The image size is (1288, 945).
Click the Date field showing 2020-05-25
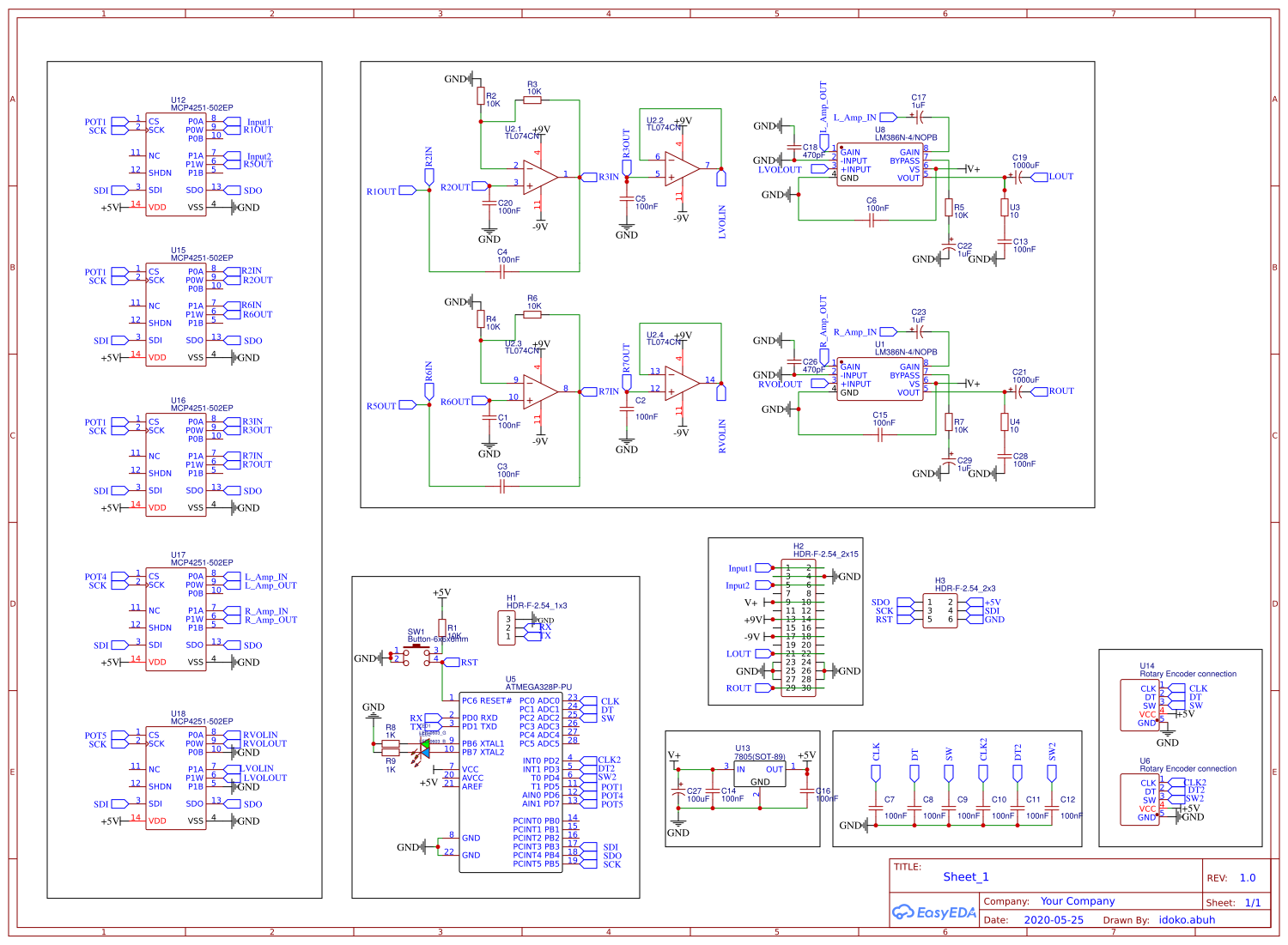(1054, 919)
